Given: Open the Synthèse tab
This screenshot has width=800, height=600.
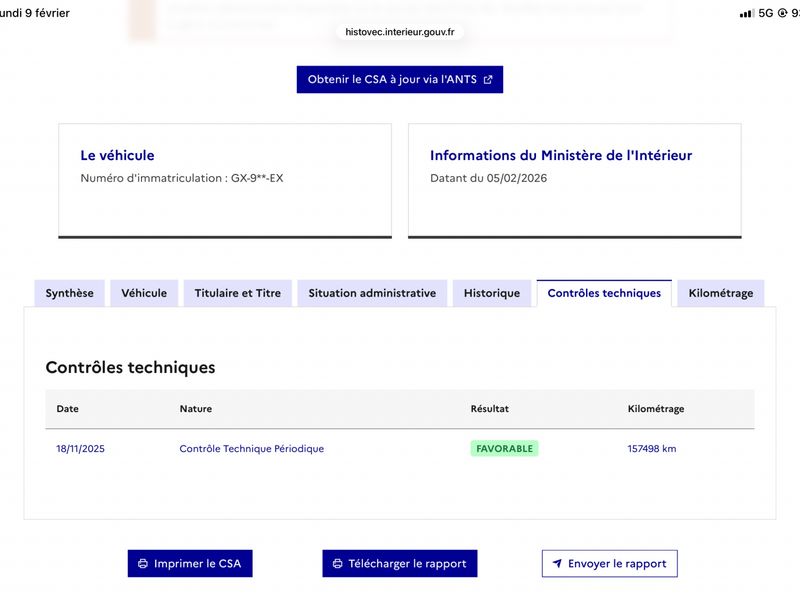Looking at the screenshot, I should tap(70, 293).
